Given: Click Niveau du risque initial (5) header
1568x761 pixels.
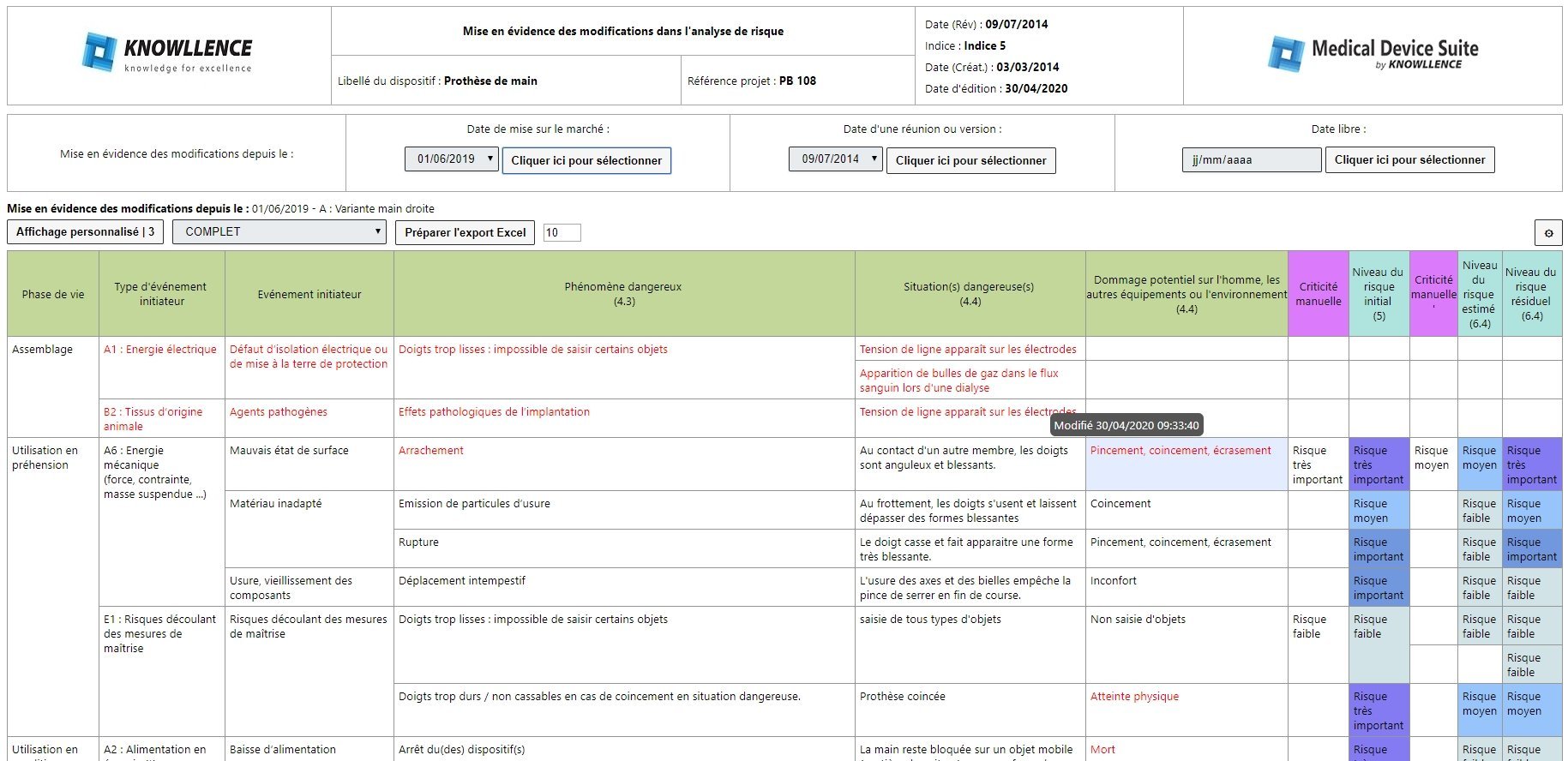Looking at the screenshot, I should [1379, 294].
